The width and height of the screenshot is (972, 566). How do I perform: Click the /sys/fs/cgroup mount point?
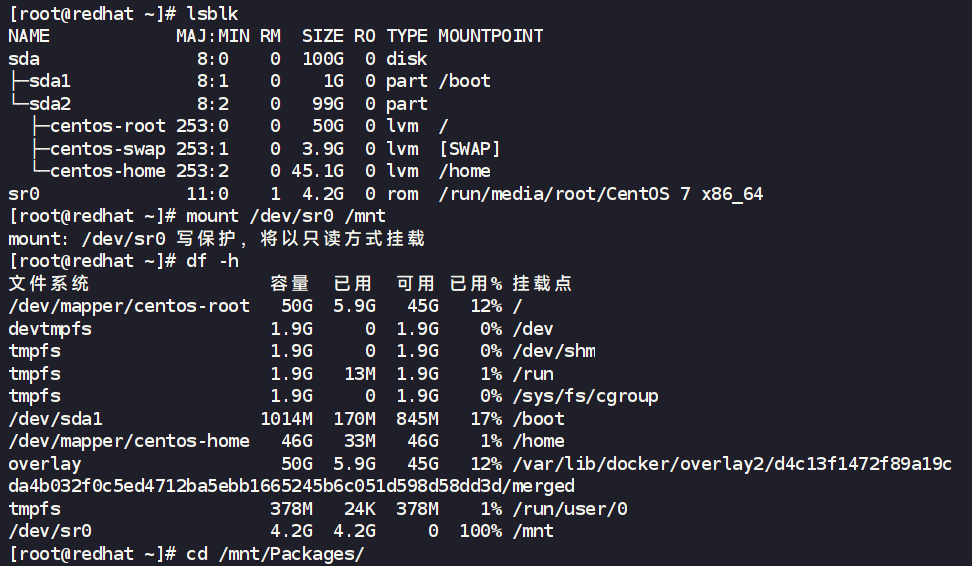point(585,396)
